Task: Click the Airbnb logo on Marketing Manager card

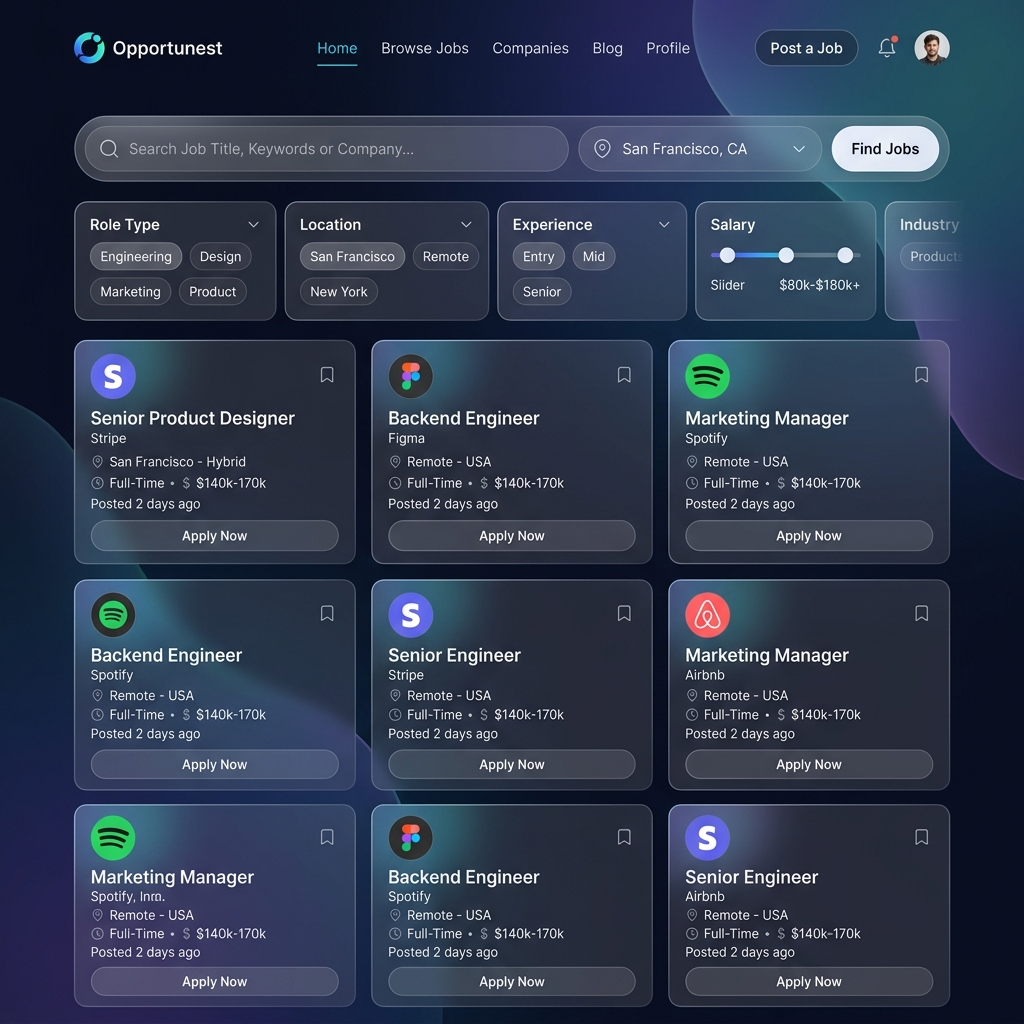Action: (707, 615)
